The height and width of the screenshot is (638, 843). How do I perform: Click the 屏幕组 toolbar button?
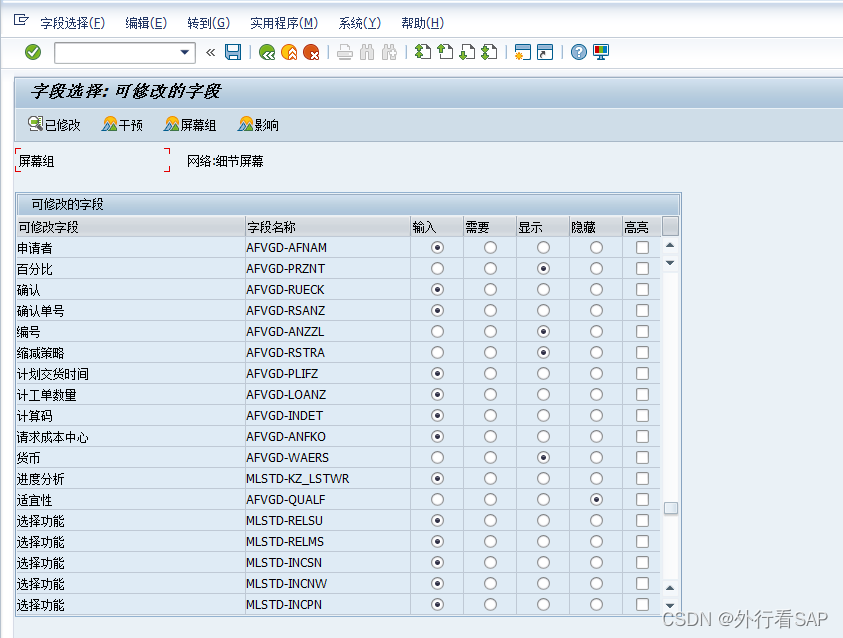pyautogui.click(x=190, y=125)
